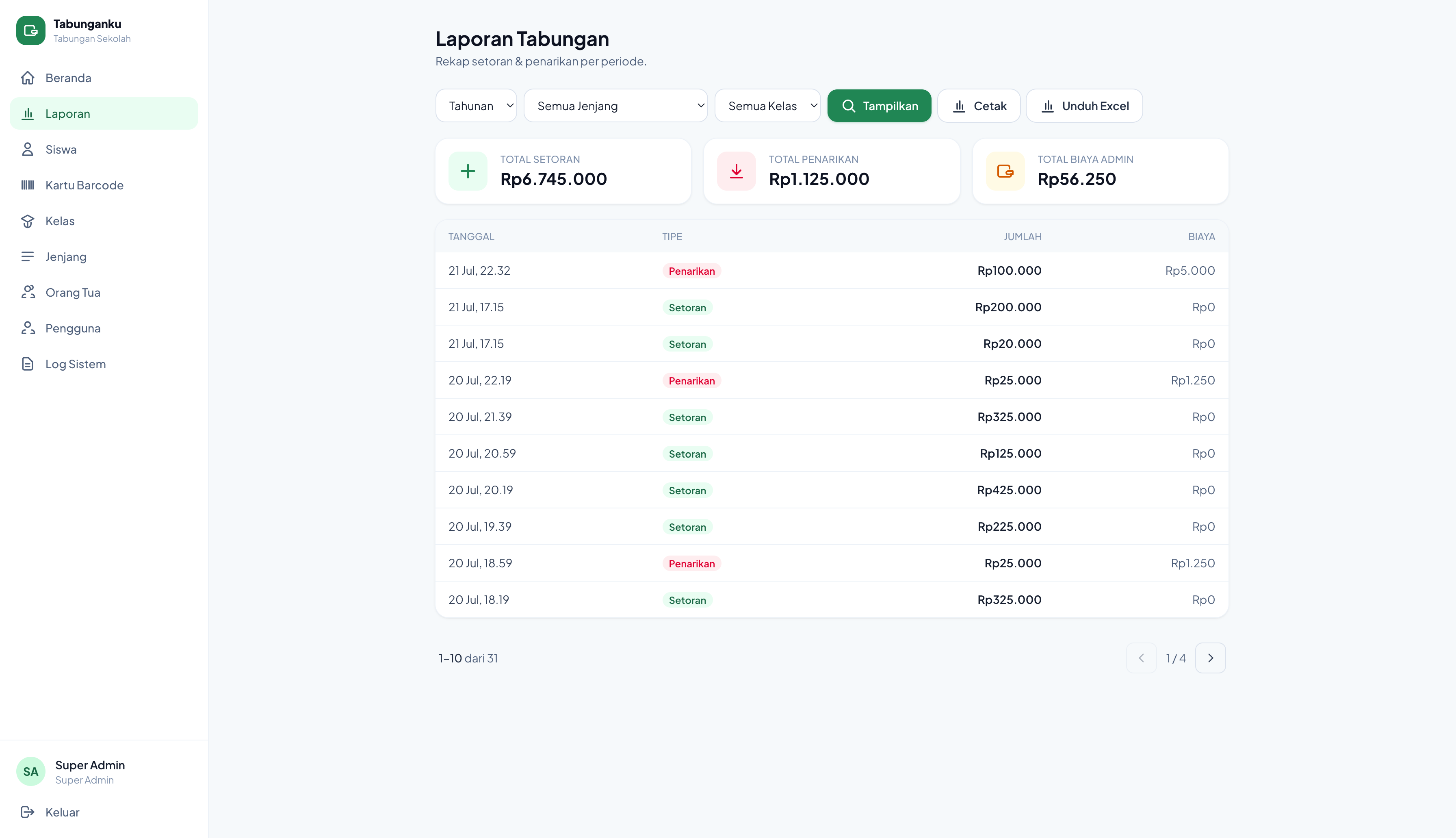Expand the Semua Jenjang dropdown
The image size is (1456, 838).
(x=615, y=106)
